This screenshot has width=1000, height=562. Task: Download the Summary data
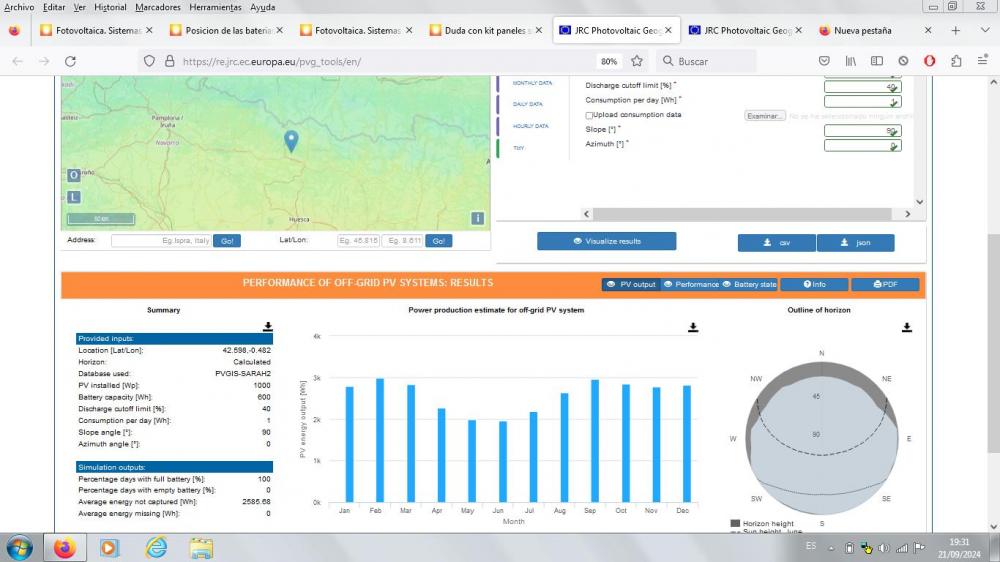[268, 327]
